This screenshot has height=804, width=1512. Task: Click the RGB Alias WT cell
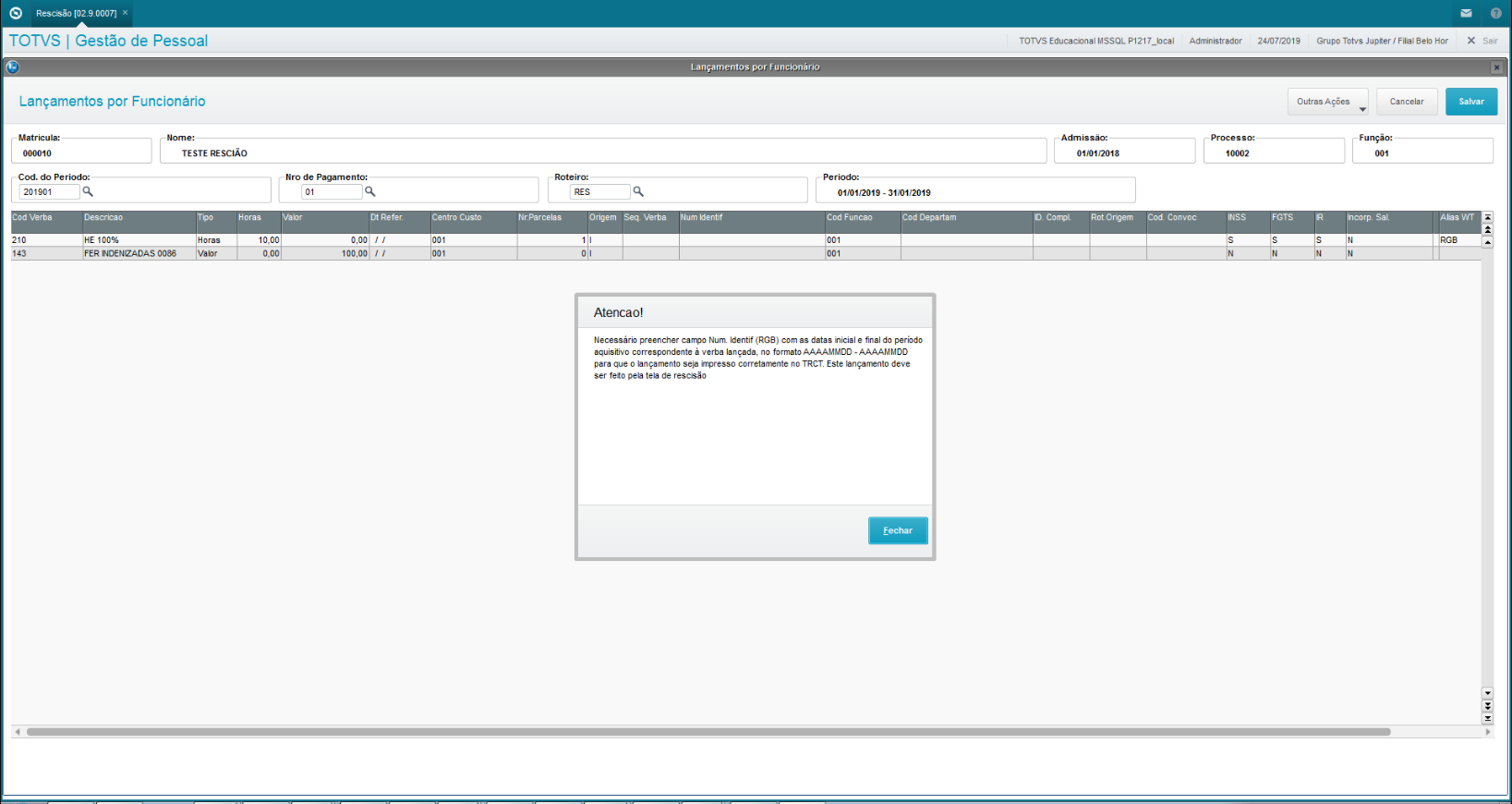[1459, 240]
